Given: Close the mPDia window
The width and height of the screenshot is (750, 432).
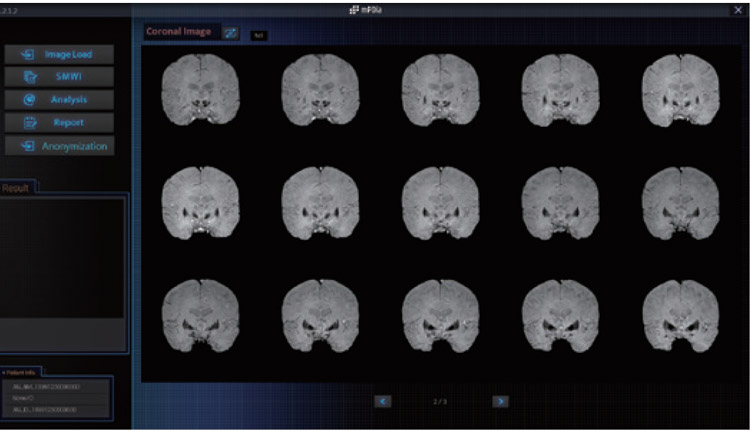Looking at the screenshot, I should [738, 9].
